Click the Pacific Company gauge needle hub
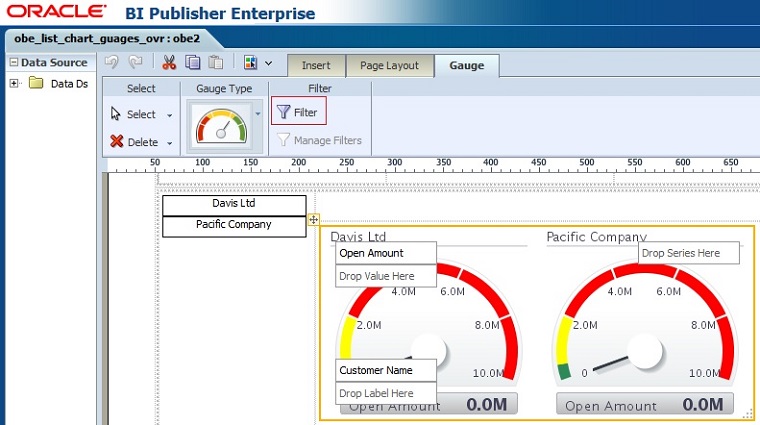Image resolution: width=760 pixels, height=425 pixels. point(644,351)
